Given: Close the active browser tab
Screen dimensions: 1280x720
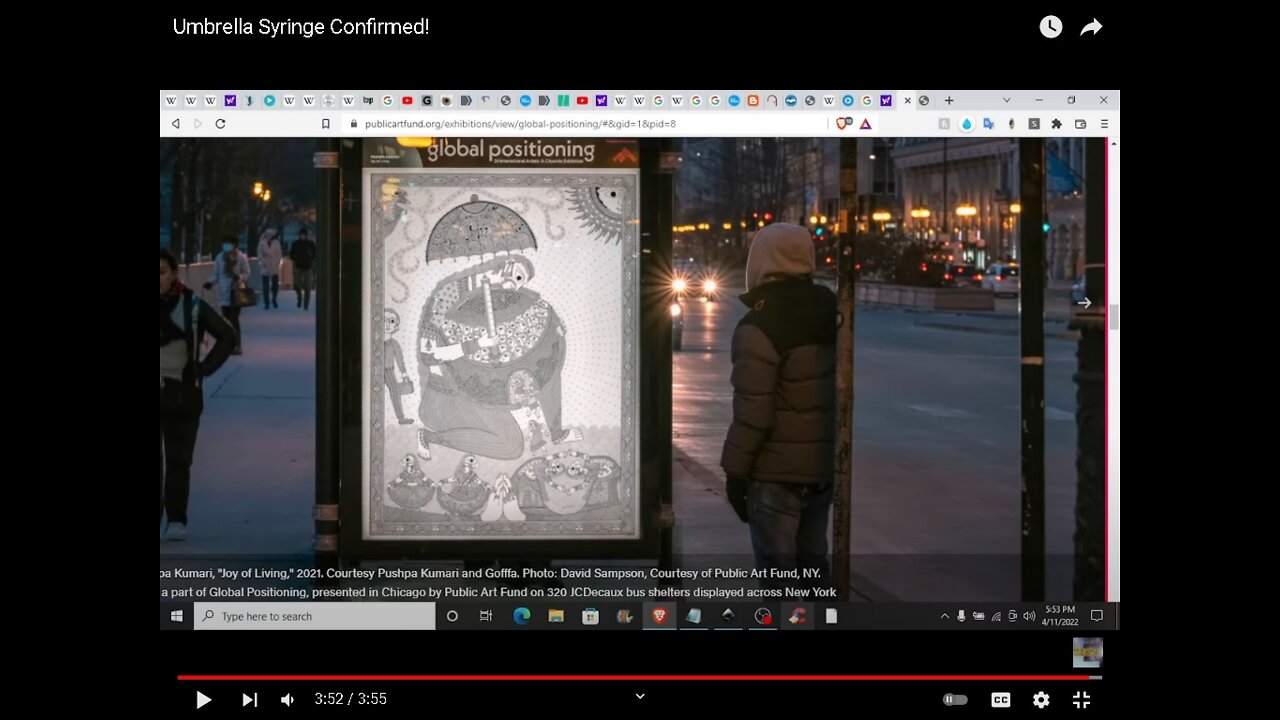Looking at the screenshot, I should pos(908,100).
